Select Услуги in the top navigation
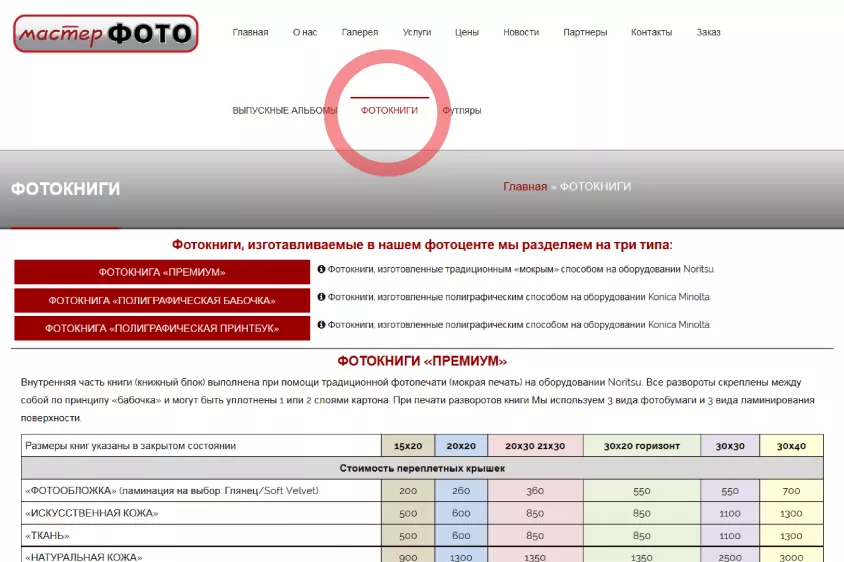The height and width of the screenshot is (562, 844). coord(416,32)
